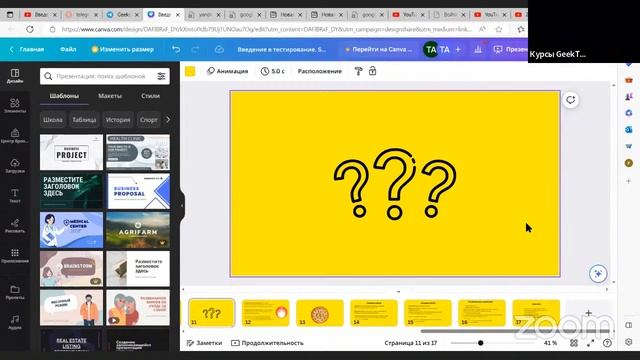The height and width of the screenshot is (360, 640).
Task: Adjust the zoom slider handle
Action: (481, 343)
